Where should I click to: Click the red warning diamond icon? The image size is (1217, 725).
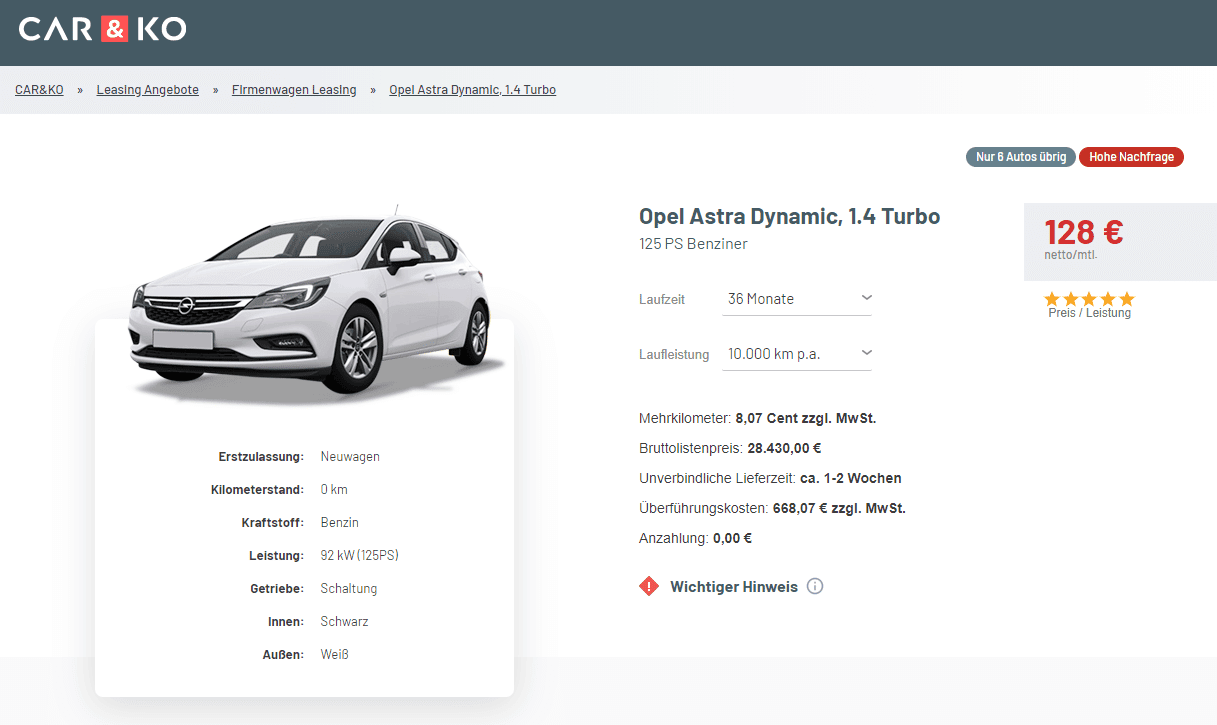tap(649, 586)
